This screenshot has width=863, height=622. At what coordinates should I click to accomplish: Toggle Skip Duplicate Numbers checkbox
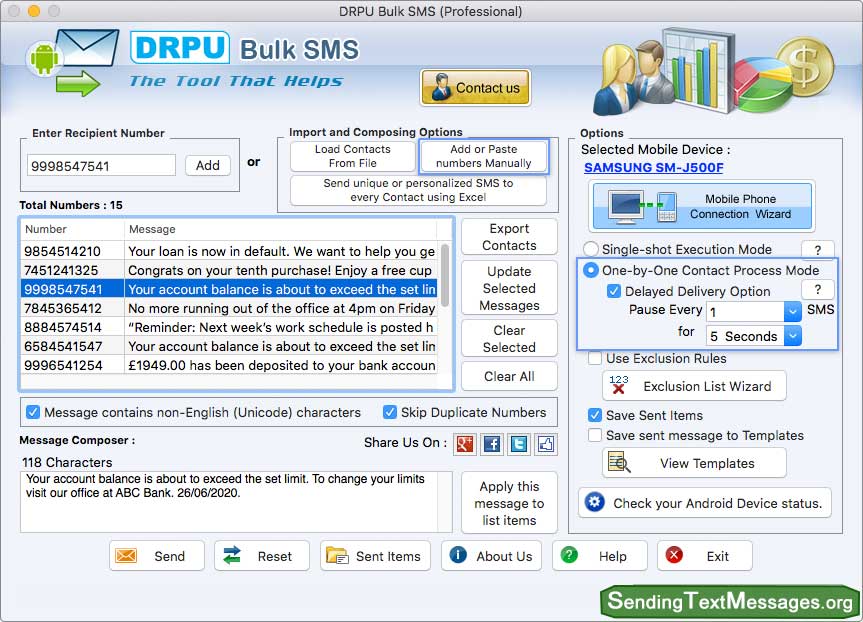[390, 412]
